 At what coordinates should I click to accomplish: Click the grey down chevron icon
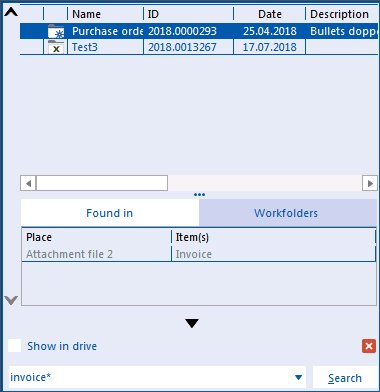[x=11, y=301]
